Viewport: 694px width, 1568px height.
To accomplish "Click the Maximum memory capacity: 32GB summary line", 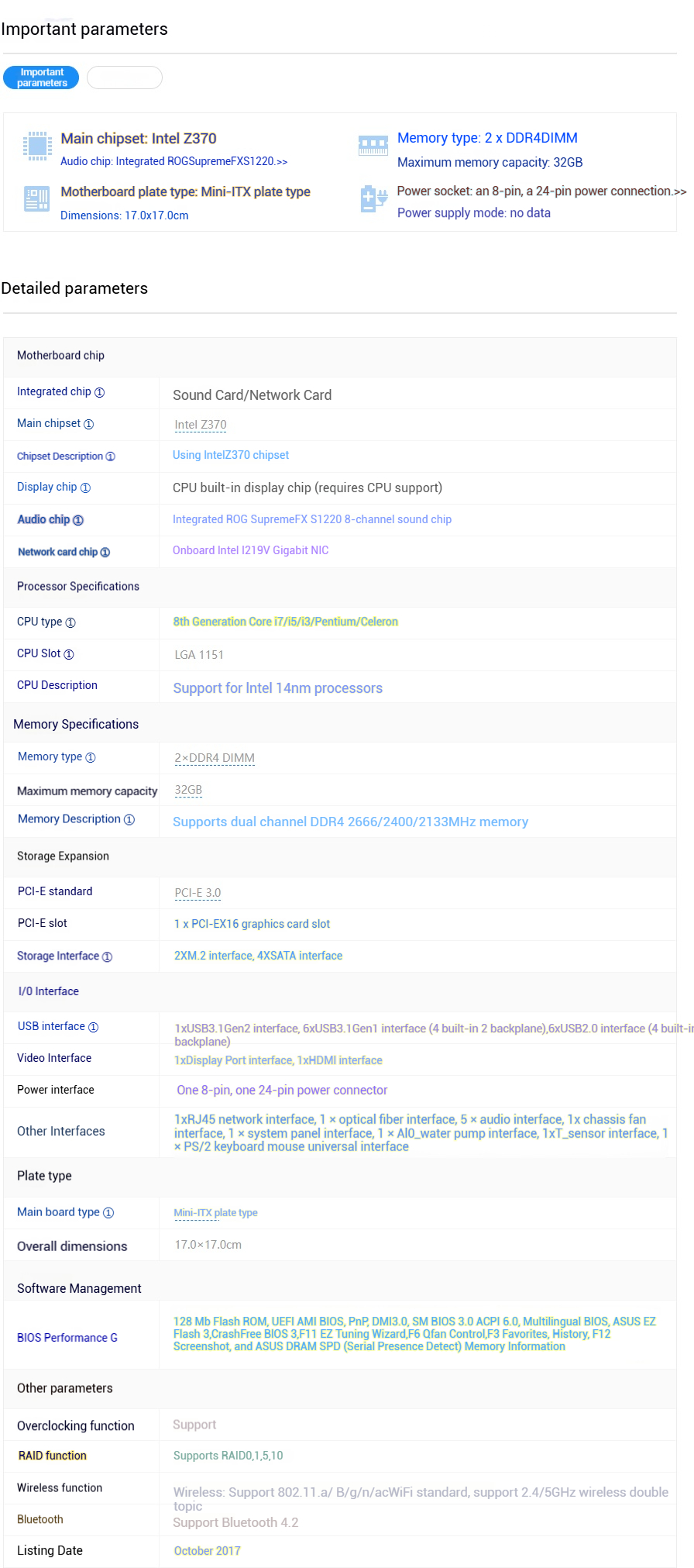I will [x=490, y=163].
